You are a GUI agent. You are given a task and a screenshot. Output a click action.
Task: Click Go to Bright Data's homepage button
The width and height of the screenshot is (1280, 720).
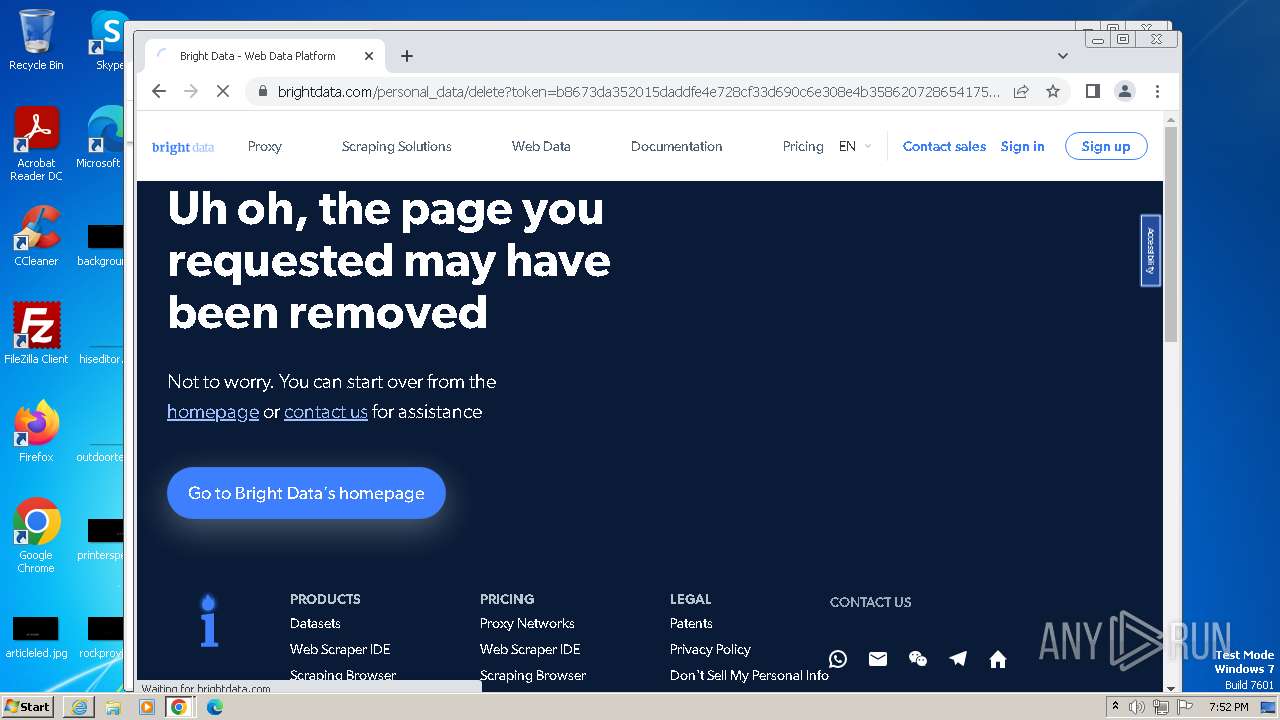(306, 493)
